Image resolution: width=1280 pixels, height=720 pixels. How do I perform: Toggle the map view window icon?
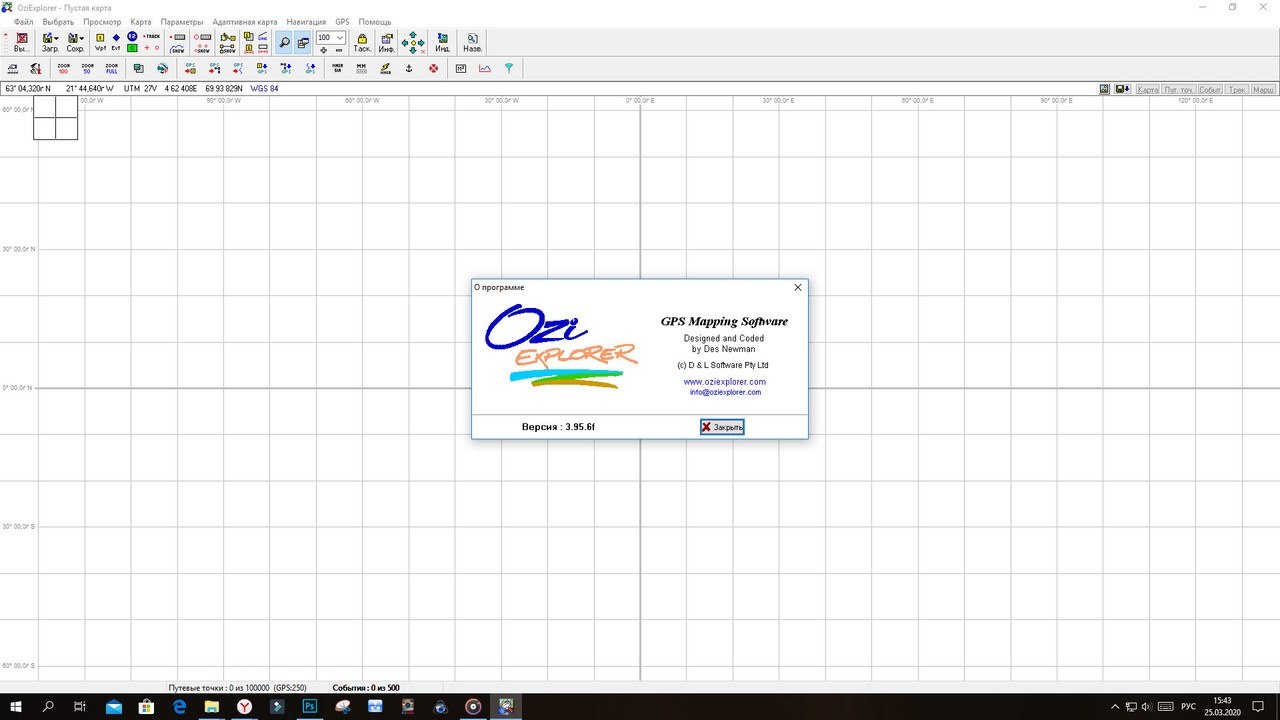[x=303, y=42]
